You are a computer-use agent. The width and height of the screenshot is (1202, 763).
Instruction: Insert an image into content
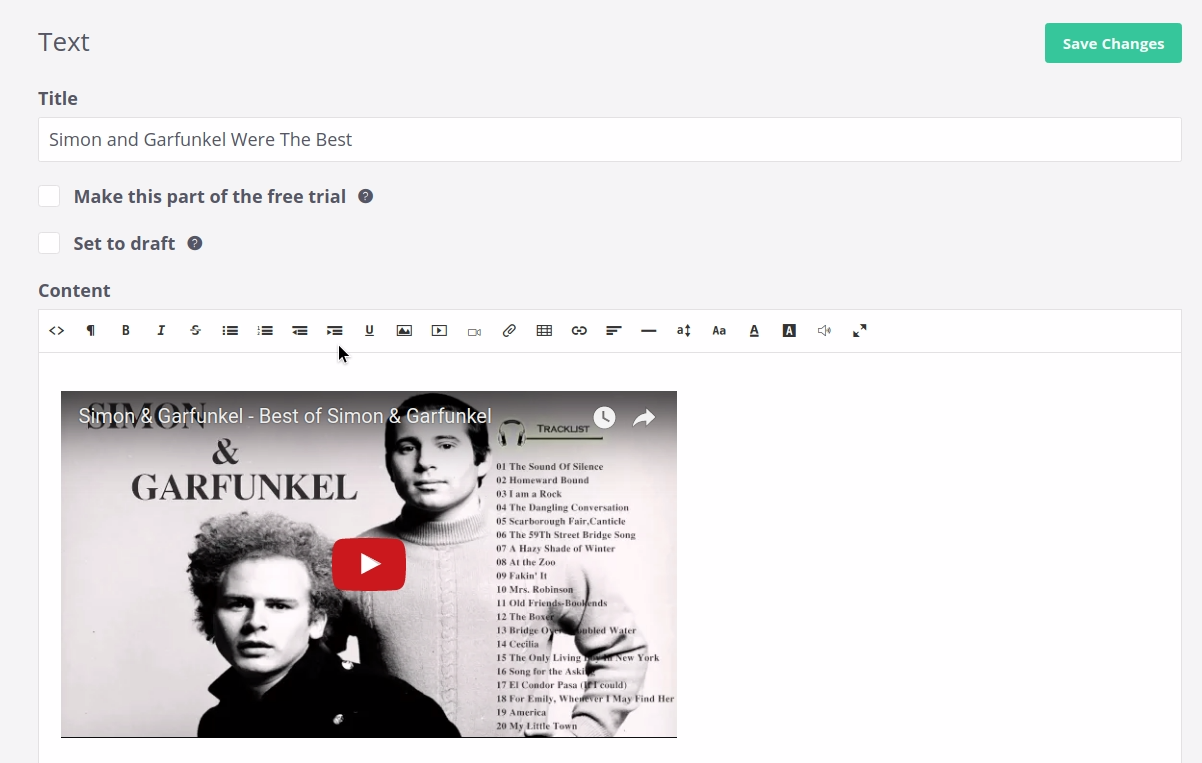tap(404, 331)
